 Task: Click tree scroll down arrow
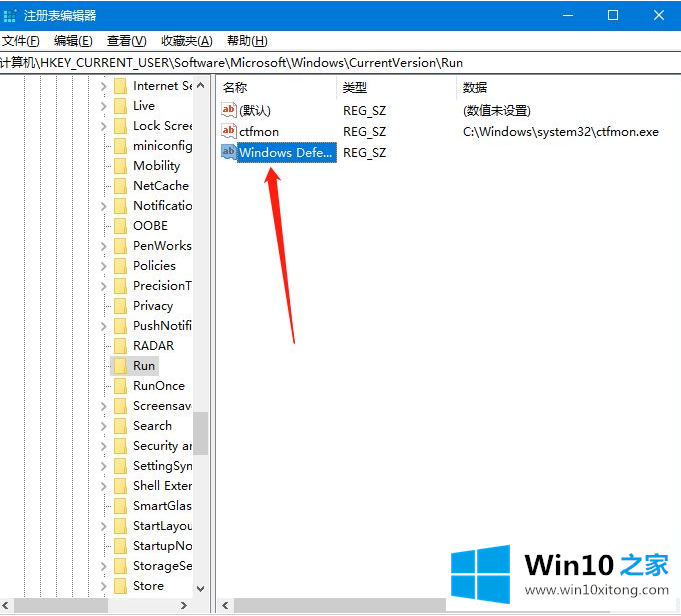tap(200, 589)
